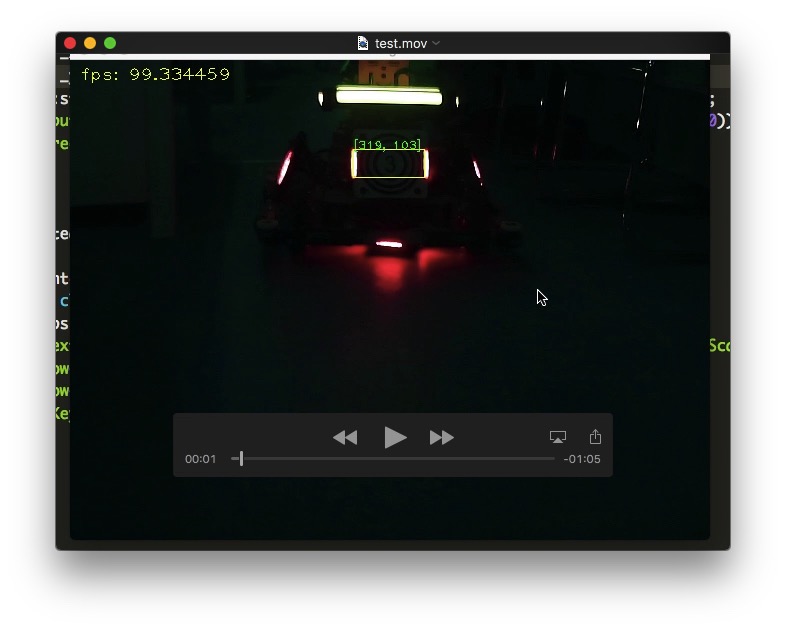This screenshot has height=630, width=786.
Task: Click the yellow detection rectangle in video
Action: click(x=389, y=163)
